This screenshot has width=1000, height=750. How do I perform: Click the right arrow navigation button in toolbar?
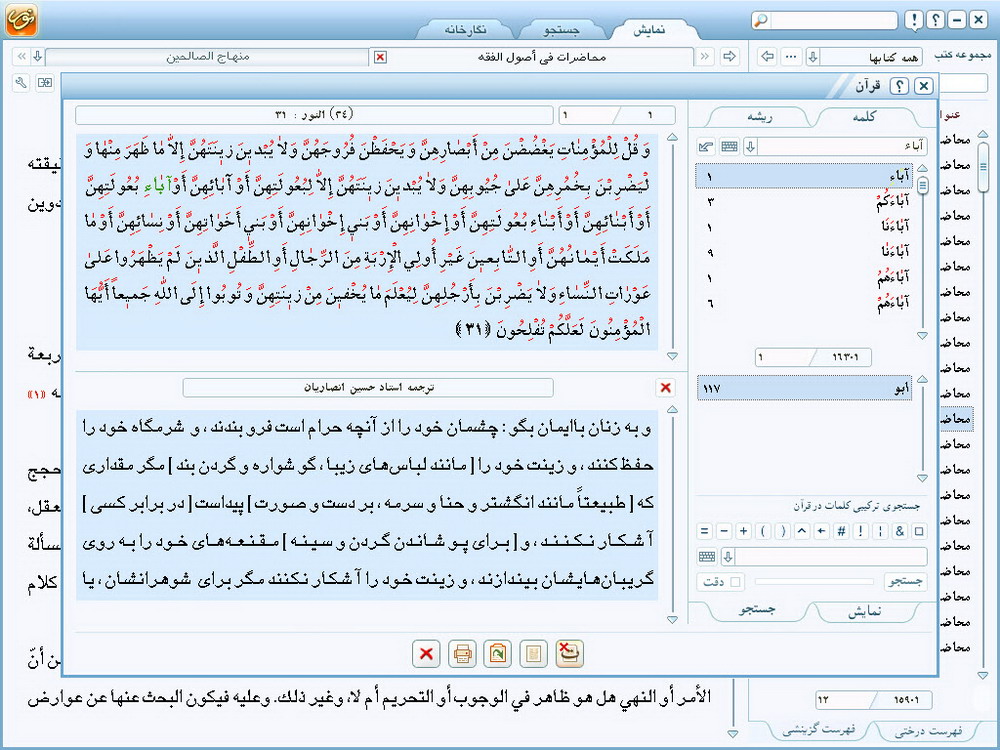[728, 57]
